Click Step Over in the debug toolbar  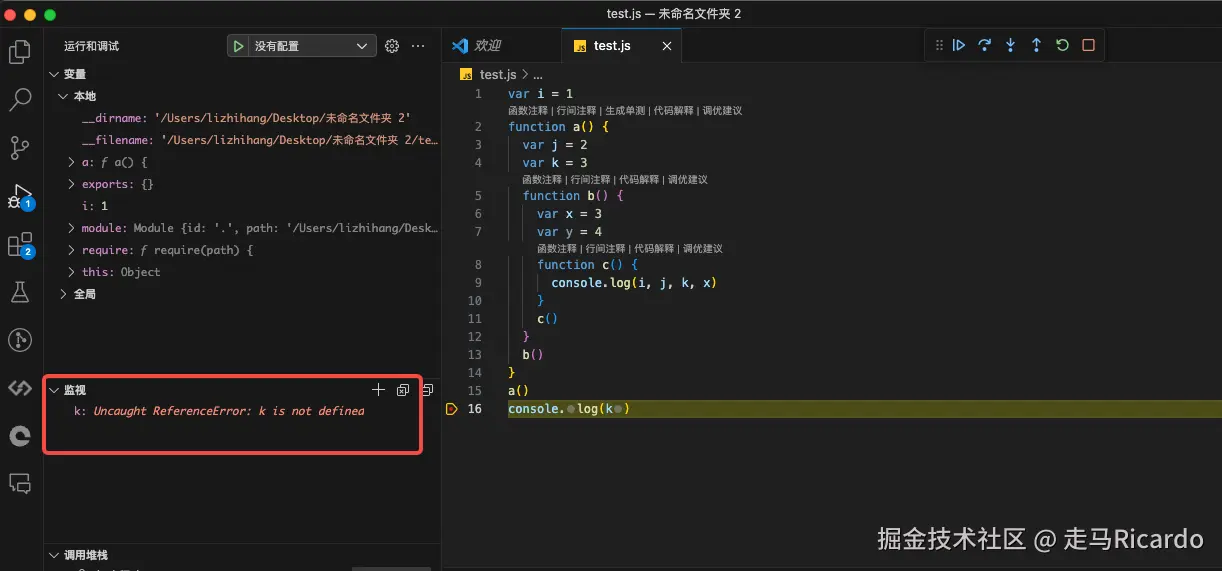tap(985, 45)
